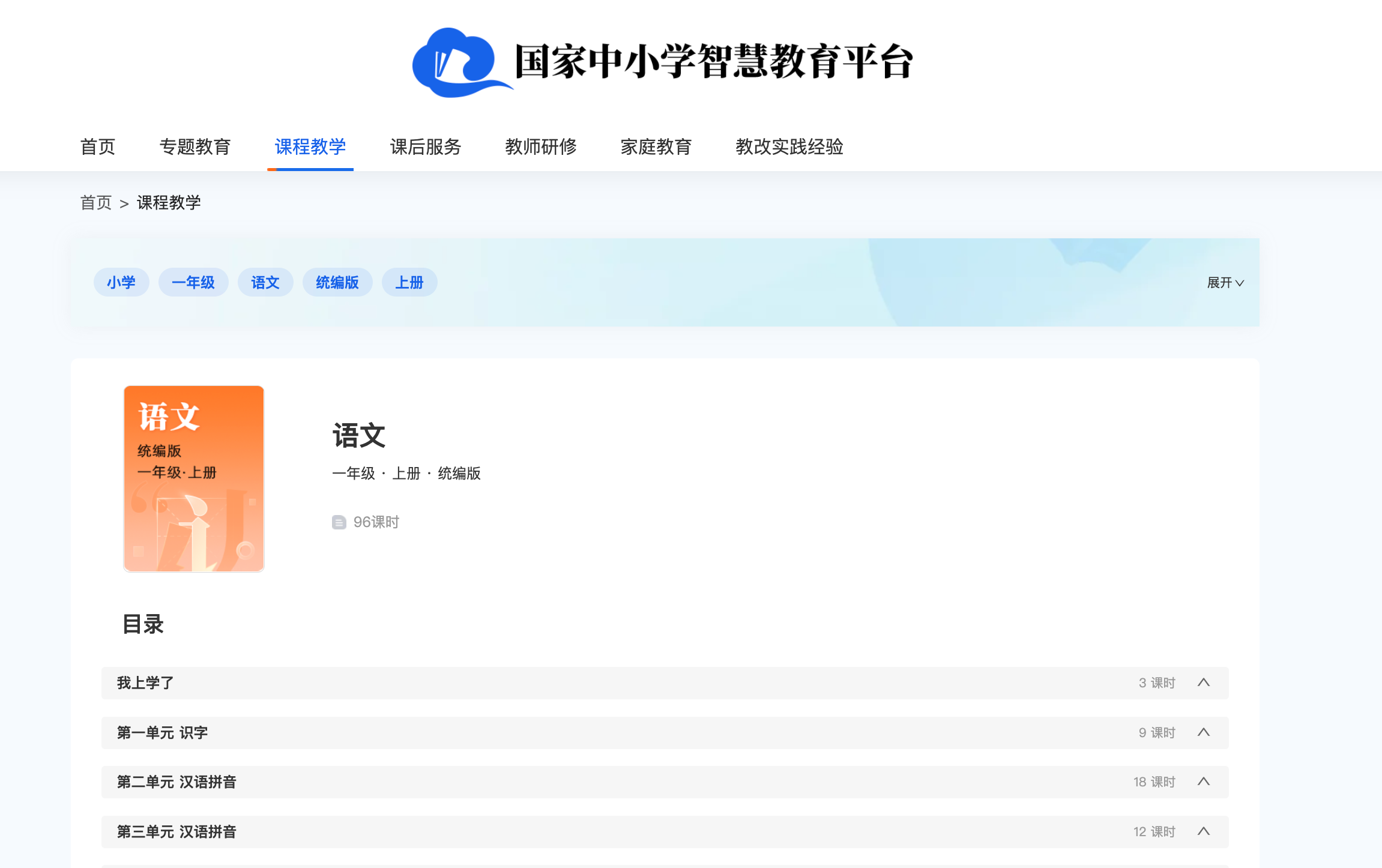Open the 首页 navigation tab
Image resolution: width=1382 pixels, height=868 pixels.
[x=98, y=146]
